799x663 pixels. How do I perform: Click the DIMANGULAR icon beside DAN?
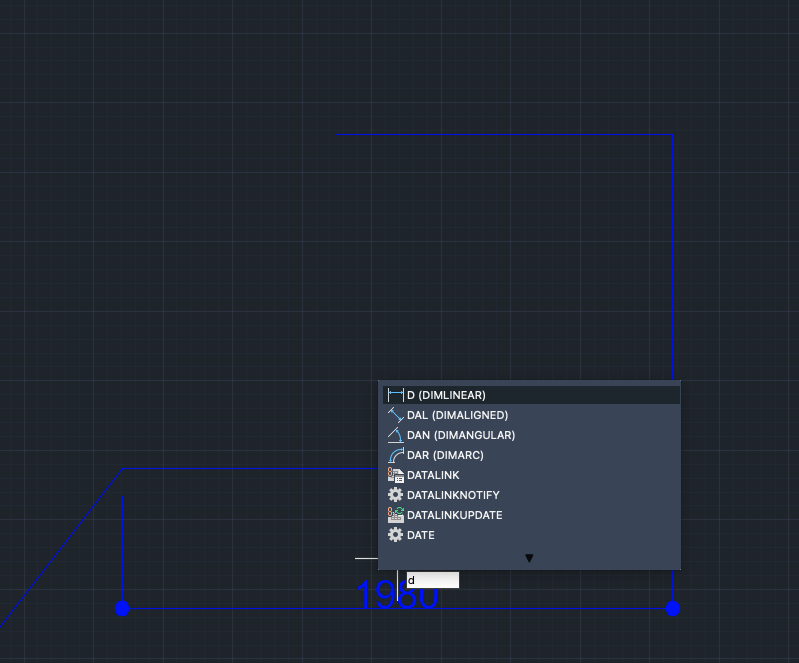395,435
